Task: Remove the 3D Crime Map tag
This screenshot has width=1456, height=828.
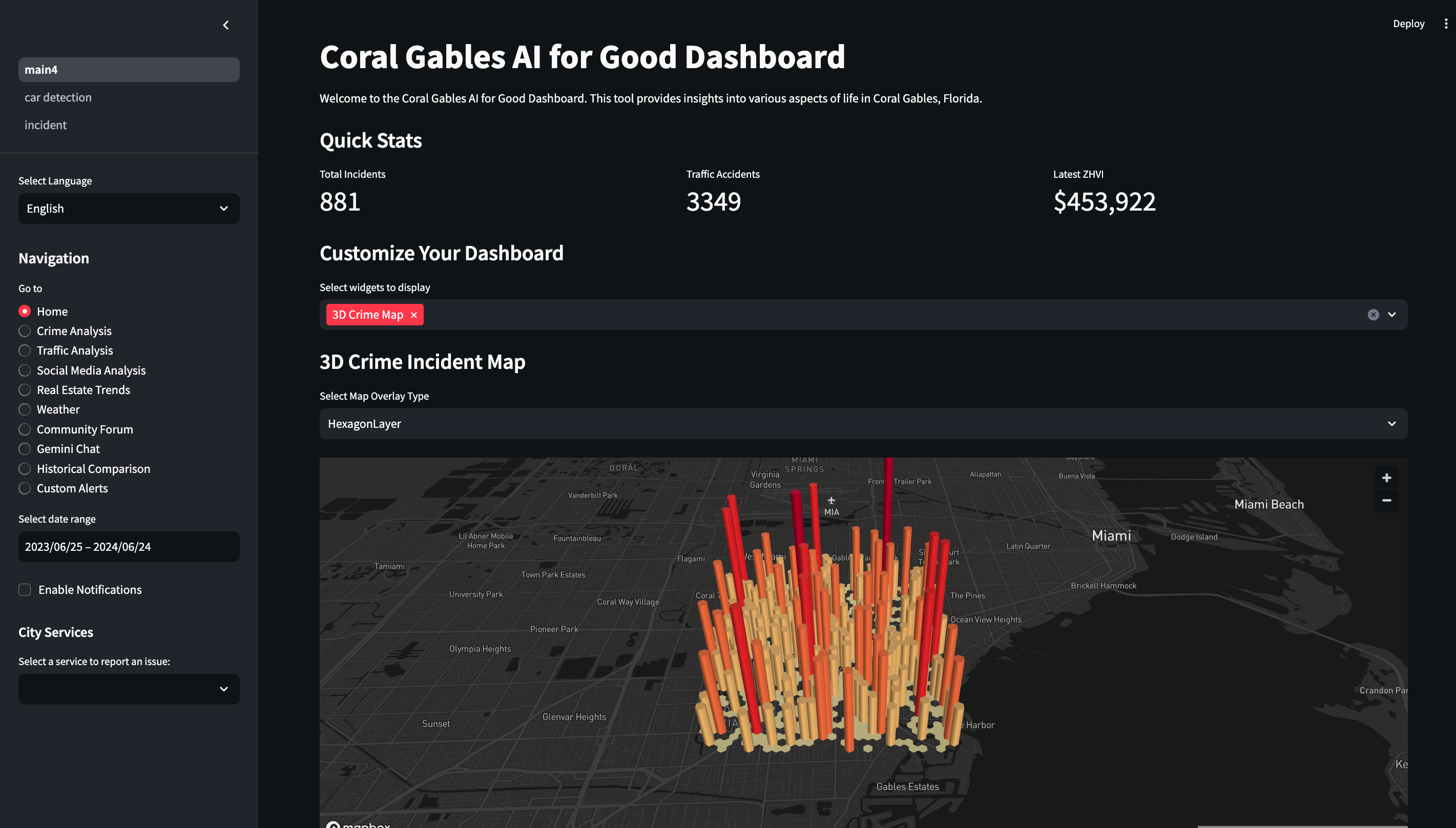Action: pos(414,315)
